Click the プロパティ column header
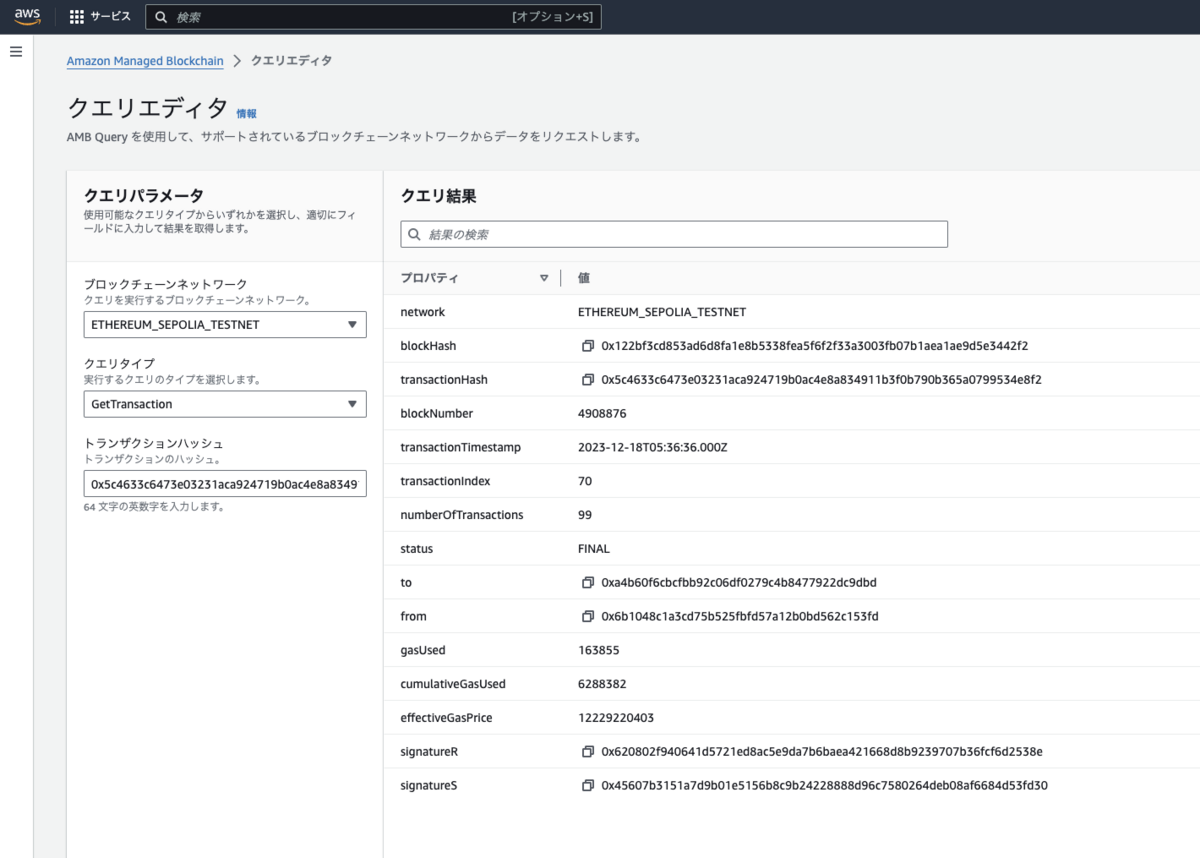 click(x=430, y=278)
